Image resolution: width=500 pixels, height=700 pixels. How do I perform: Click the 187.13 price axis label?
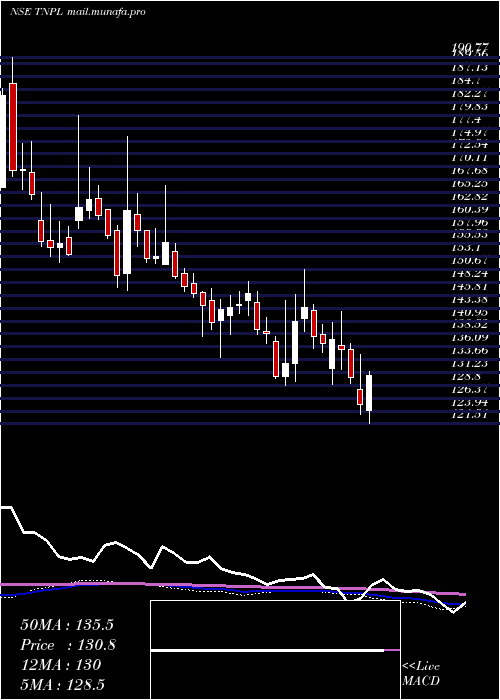469,67
